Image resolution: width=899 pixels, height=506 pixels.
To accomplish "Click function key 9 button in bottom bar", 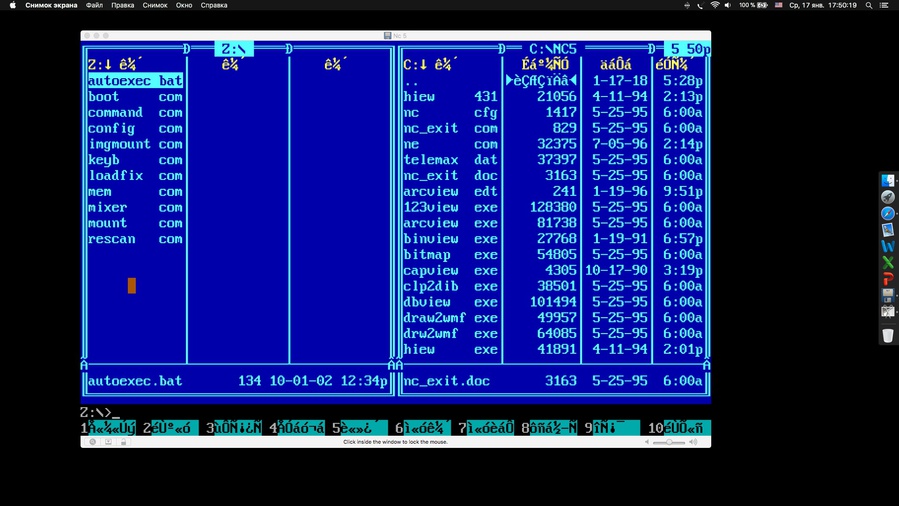I will click(x=612, y=427).
